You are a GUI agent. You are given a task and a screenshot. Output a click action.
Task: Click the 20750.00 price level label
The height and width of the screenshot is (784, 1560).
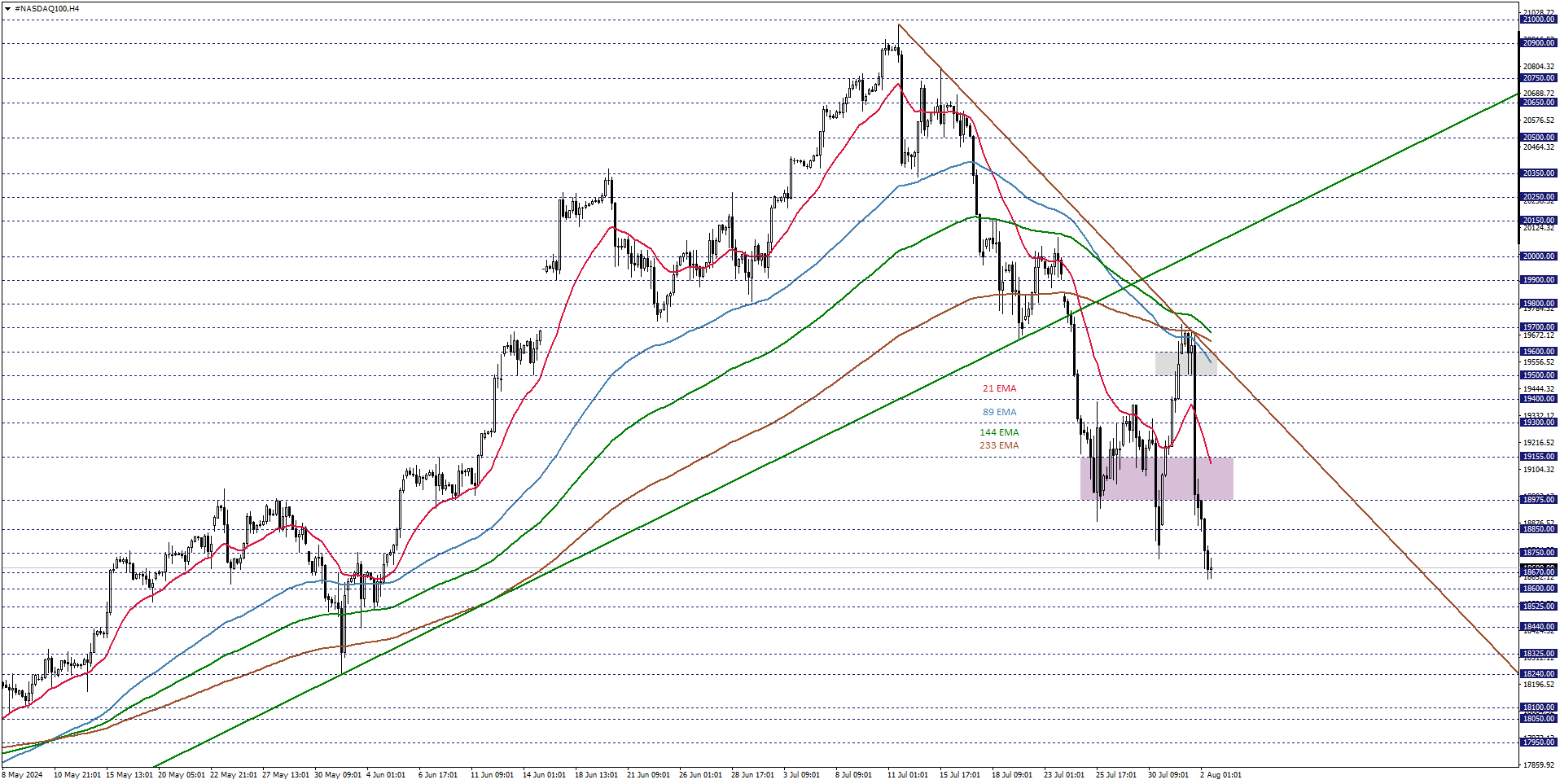tap(1539, 79)
